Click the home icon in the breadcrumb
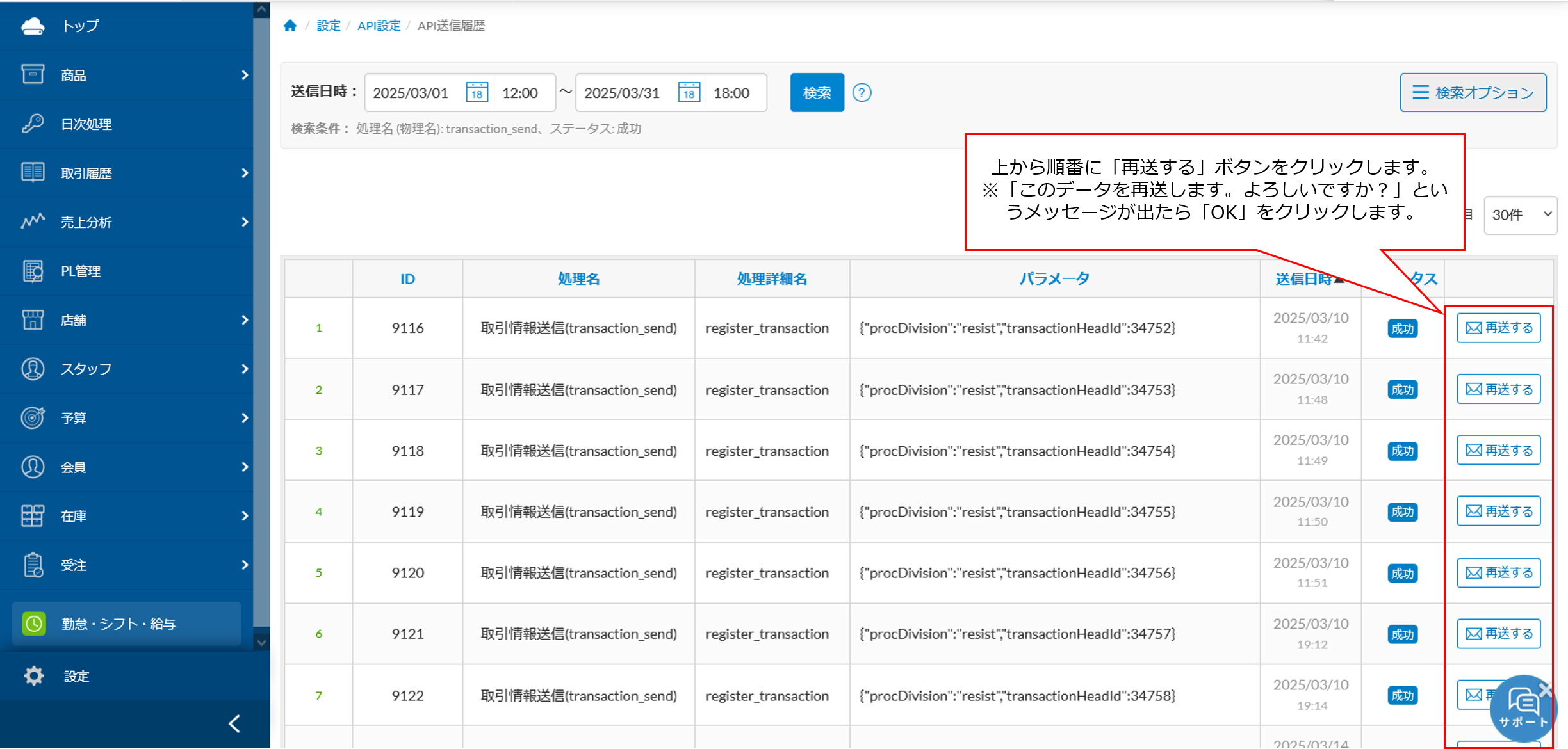 pyautogui.click(x=290, y=24)
